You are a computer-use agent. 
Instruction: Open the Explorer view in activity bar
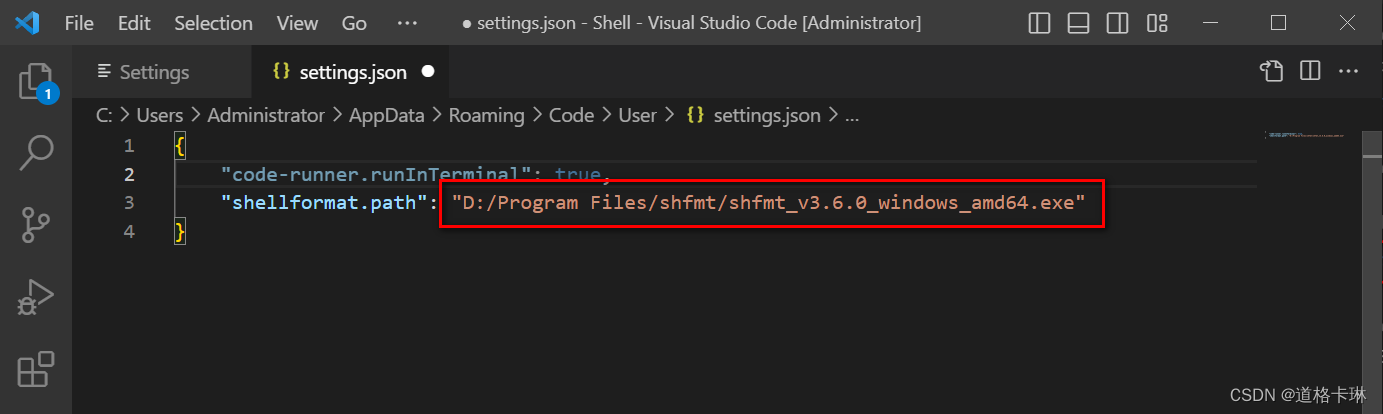click(x=36, y=82)
